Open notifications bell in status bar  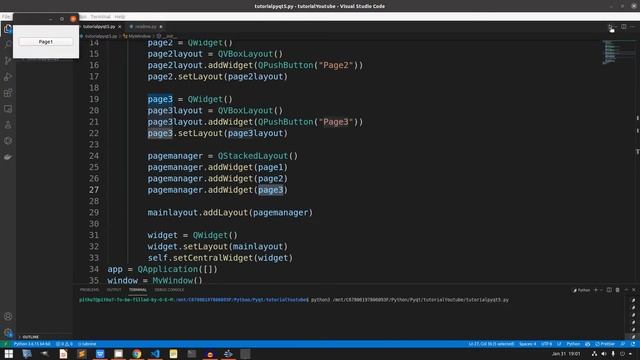633,344
